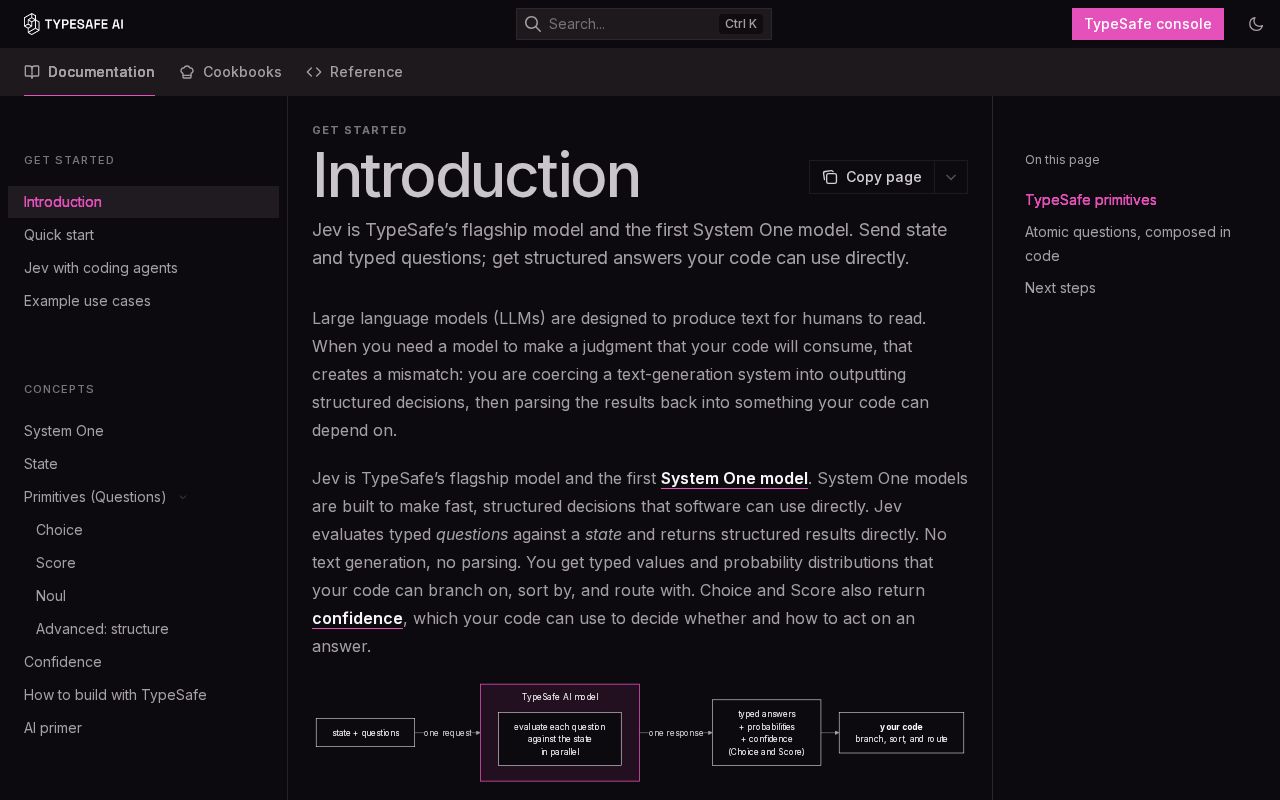1280x800 pixels.
Task: Switch to the Cookbooks tab
Action: tap(230, 72)
